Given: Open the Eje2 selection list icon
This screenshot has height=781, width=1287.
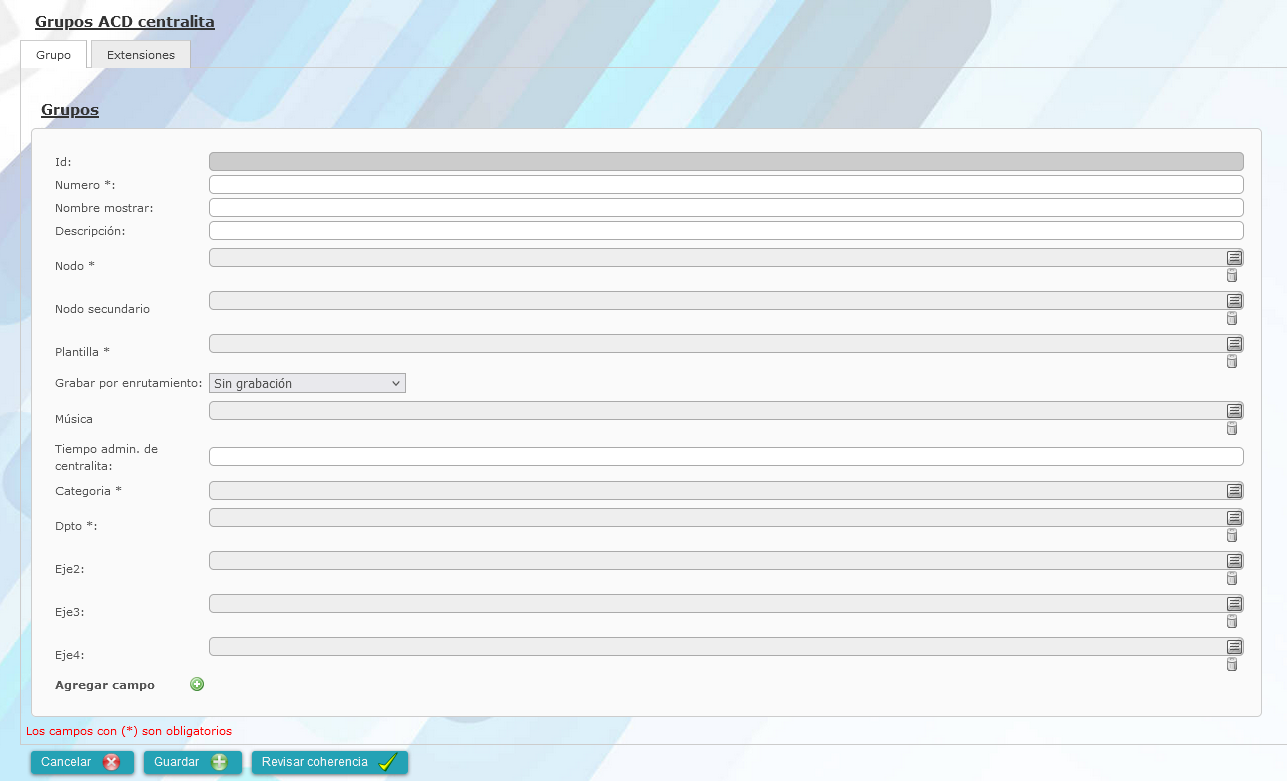Looking at the screenshot, I should pyautogui.click(x=1234, y=560).
